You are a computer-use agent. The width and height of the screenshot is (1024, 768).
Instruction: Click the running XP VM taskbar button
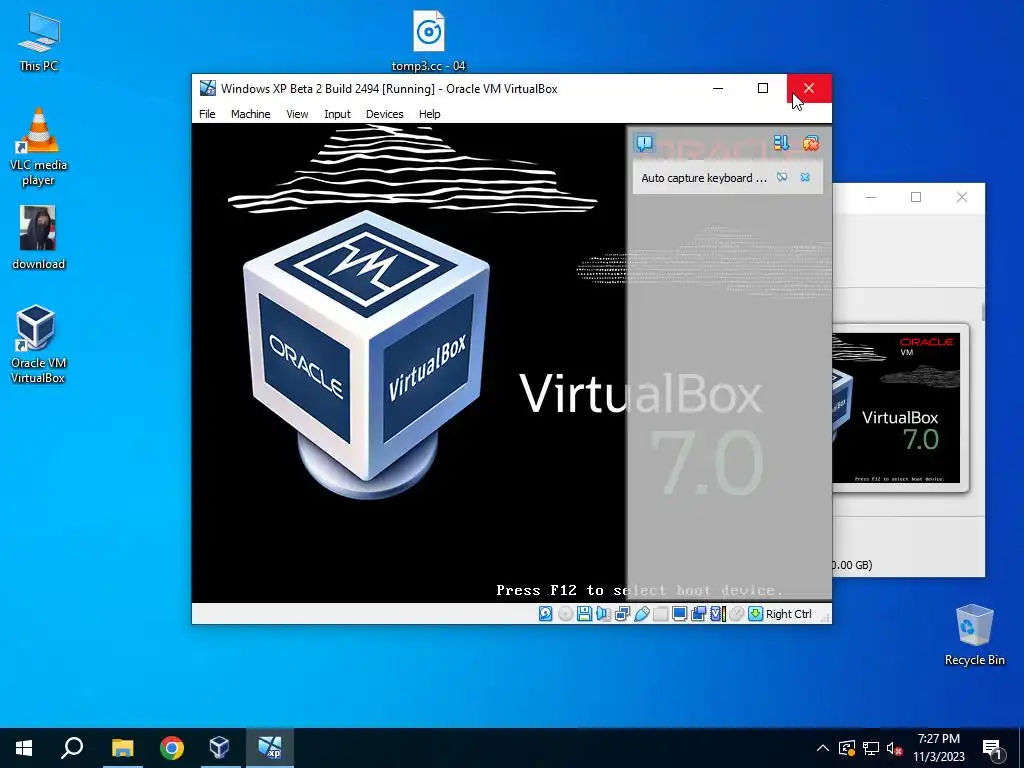[x=269, y=748]
